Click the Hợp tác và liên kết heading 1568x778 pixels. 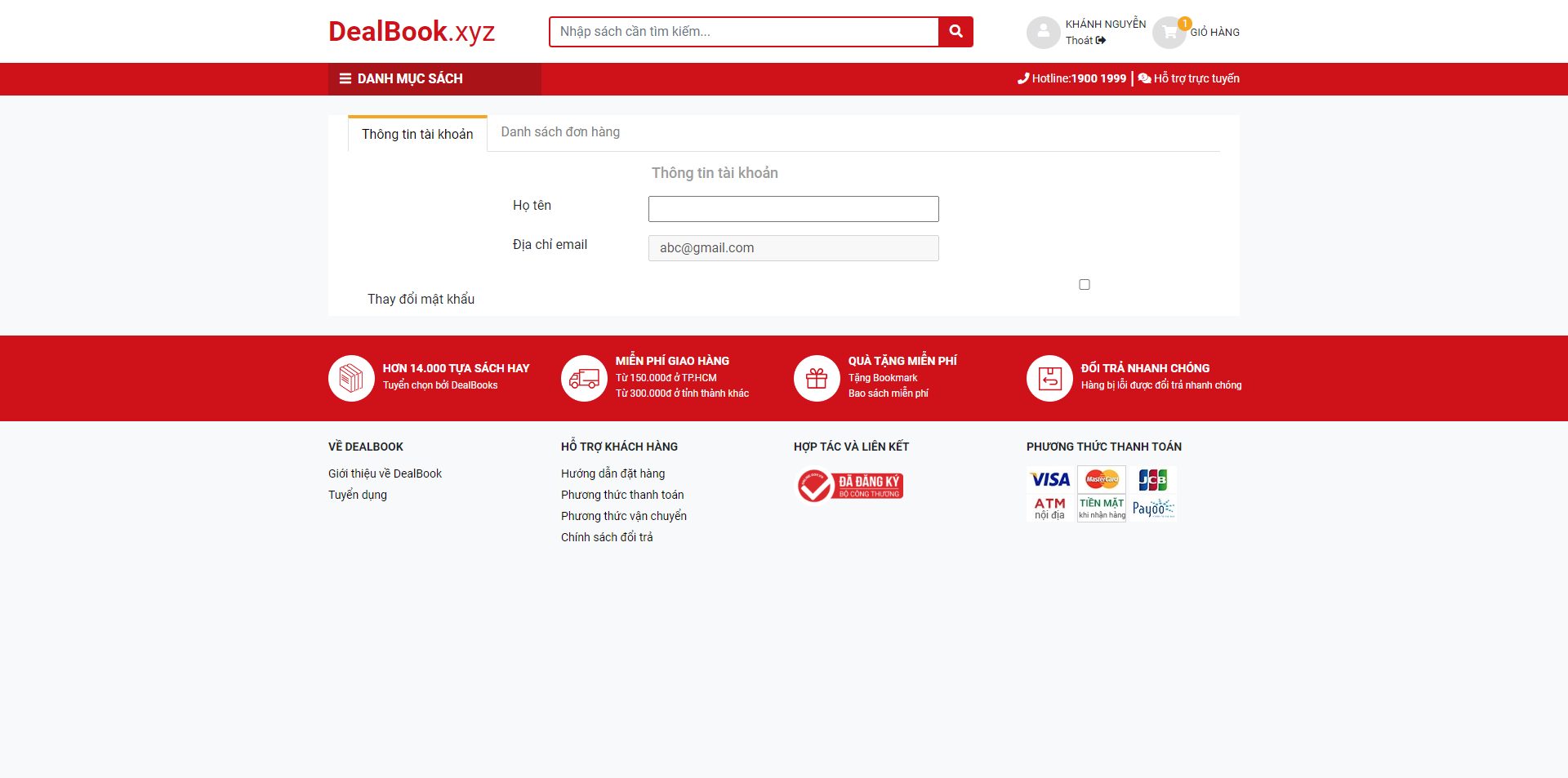(851, 447)
